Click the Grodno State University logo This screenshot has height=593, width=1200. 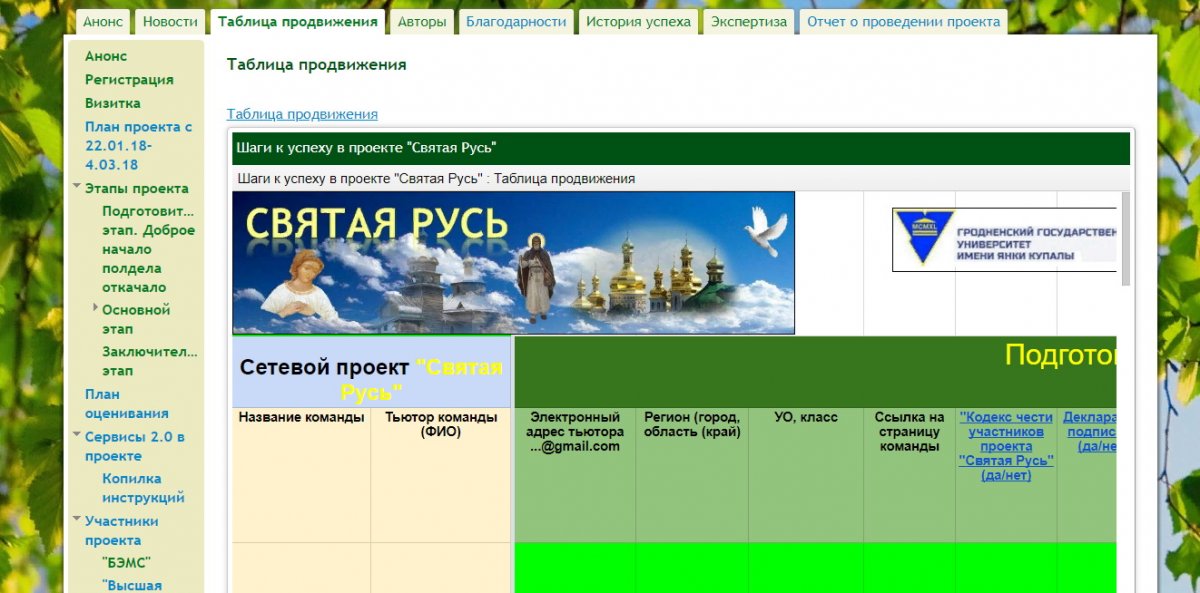click(1003, 239)
